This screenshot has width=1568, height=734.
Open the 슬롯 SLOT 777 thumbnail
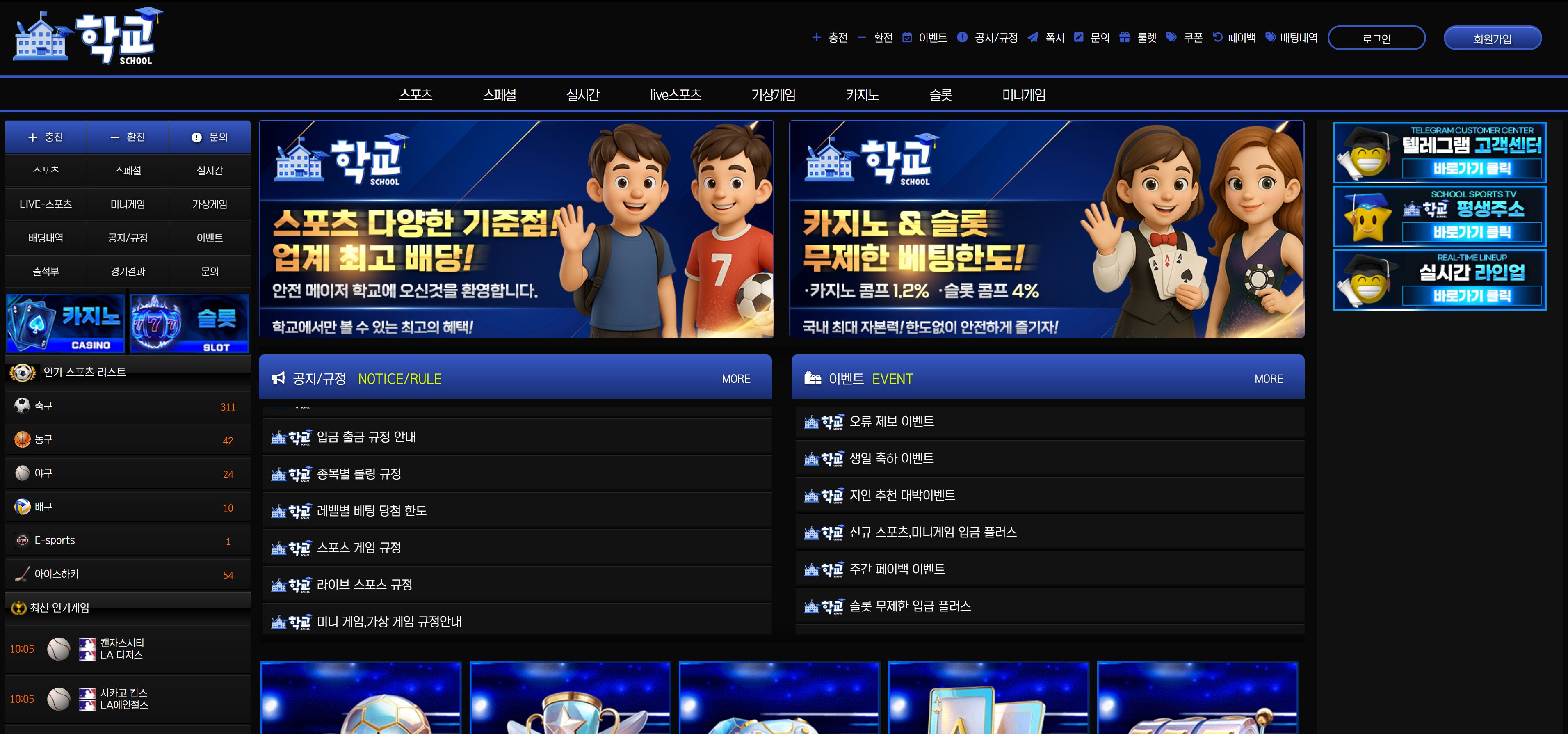coord(189,323)
